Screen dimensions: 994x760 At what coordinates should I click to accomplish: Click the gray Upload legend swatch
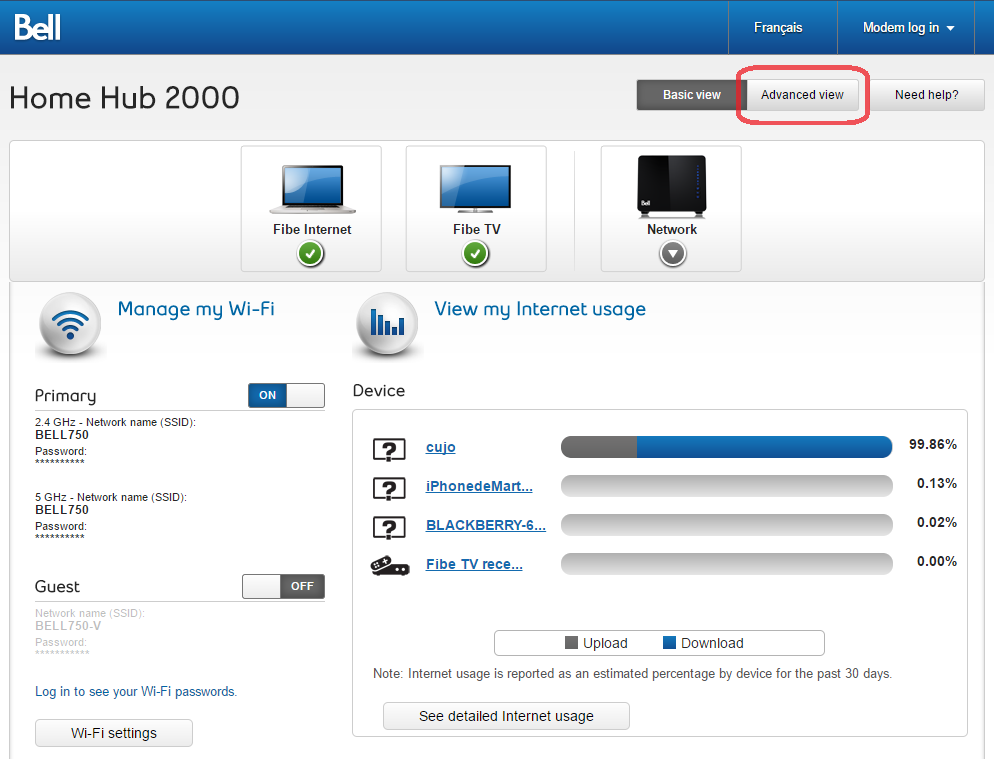(x=571, y=643)
